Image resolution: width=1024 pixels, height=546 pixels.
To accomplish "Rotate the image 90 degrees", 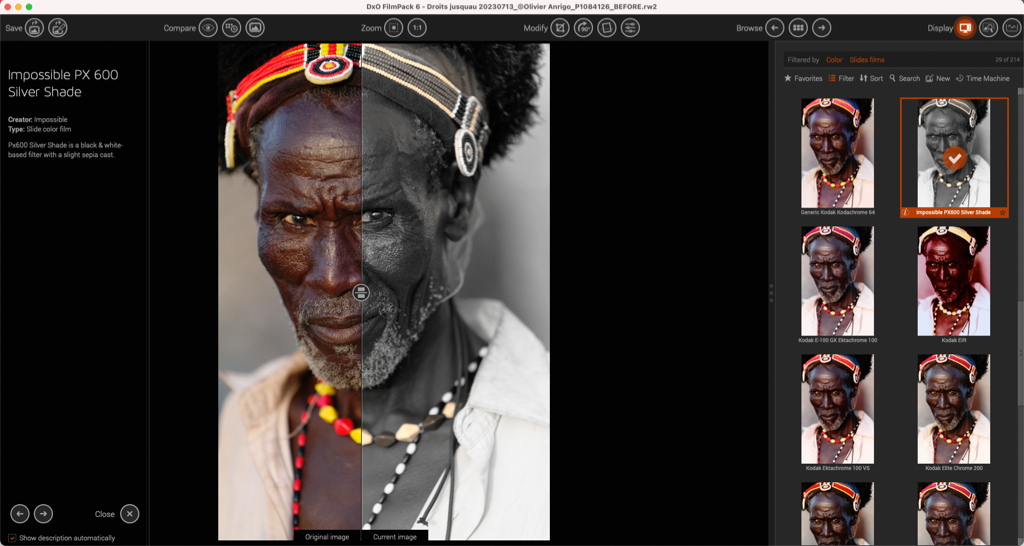I will (x=583, y=28).
